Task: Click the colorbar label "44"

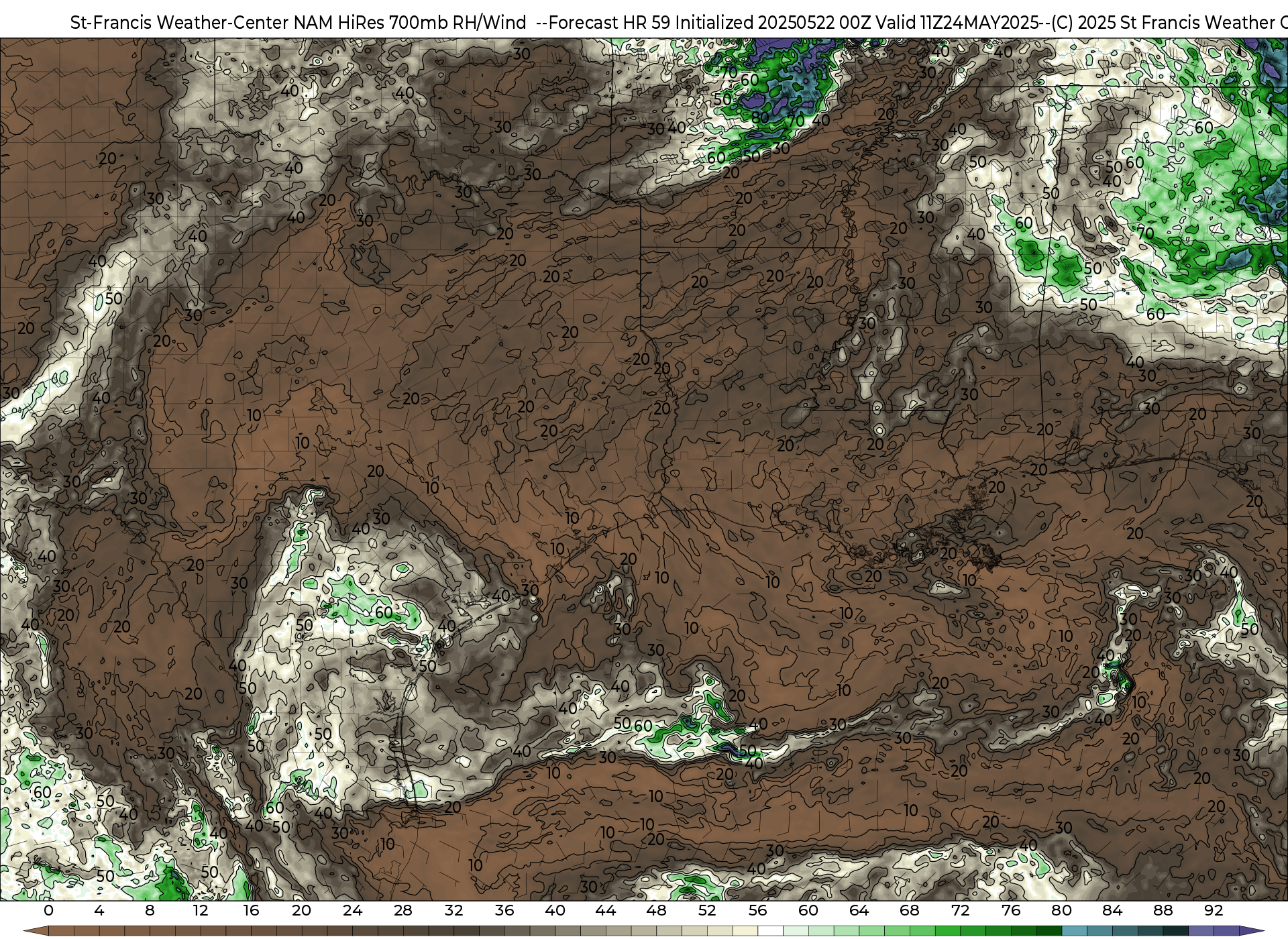Action: coord(606,911)
